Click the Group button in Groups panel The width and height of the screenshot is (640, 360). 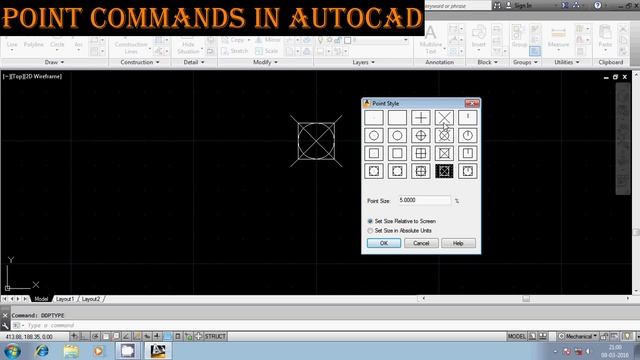click(519, 37)
